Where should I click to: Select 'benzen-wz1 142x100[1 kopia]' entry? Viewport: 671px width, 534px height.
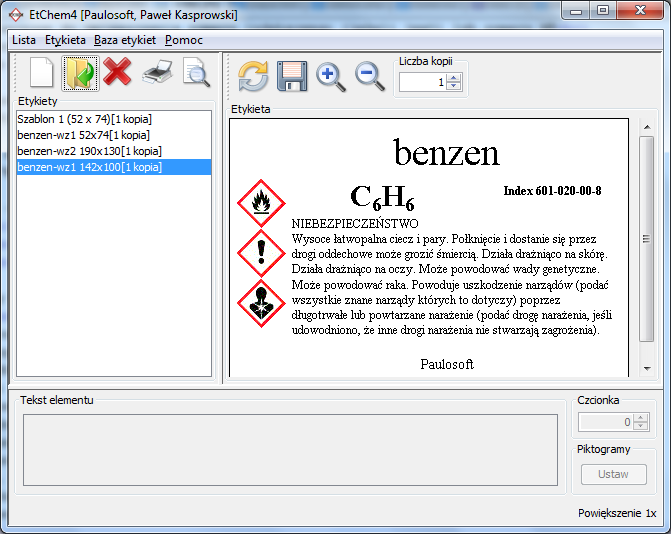(114, 167)
